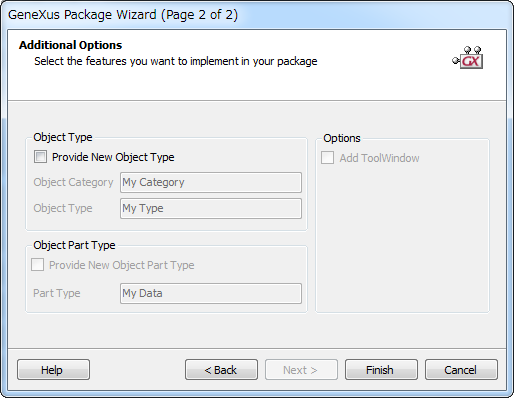The width and height of the screenshot is (514, 398).
Task: Finish the package wizard
Action: pyautogui.click(x=381, y=370)
